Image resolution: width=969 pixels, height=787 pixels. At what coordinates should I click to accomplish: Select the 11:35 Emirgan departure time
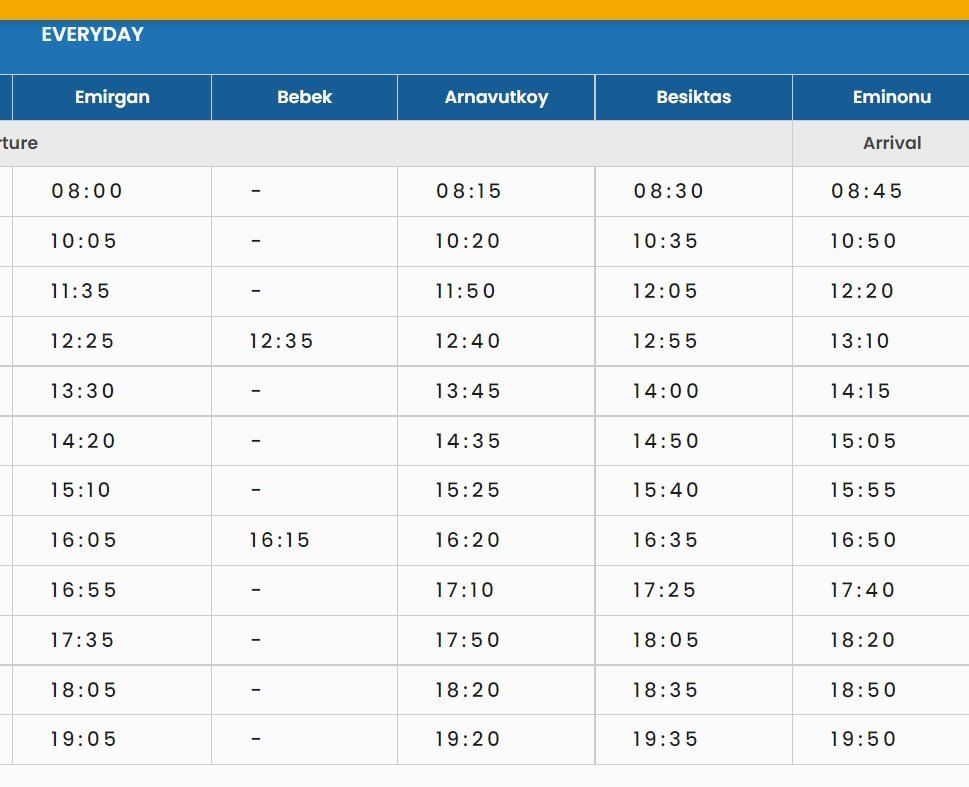(80, 291)
